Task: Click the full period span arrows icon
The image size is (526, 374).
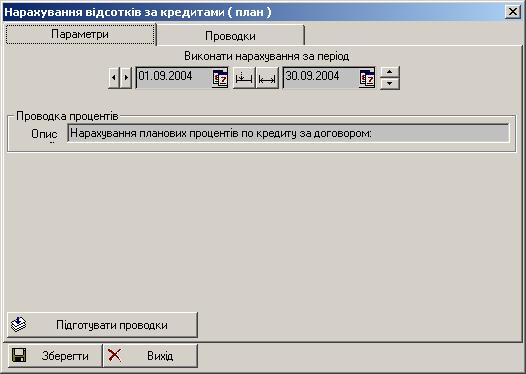Action: (267, 78)
